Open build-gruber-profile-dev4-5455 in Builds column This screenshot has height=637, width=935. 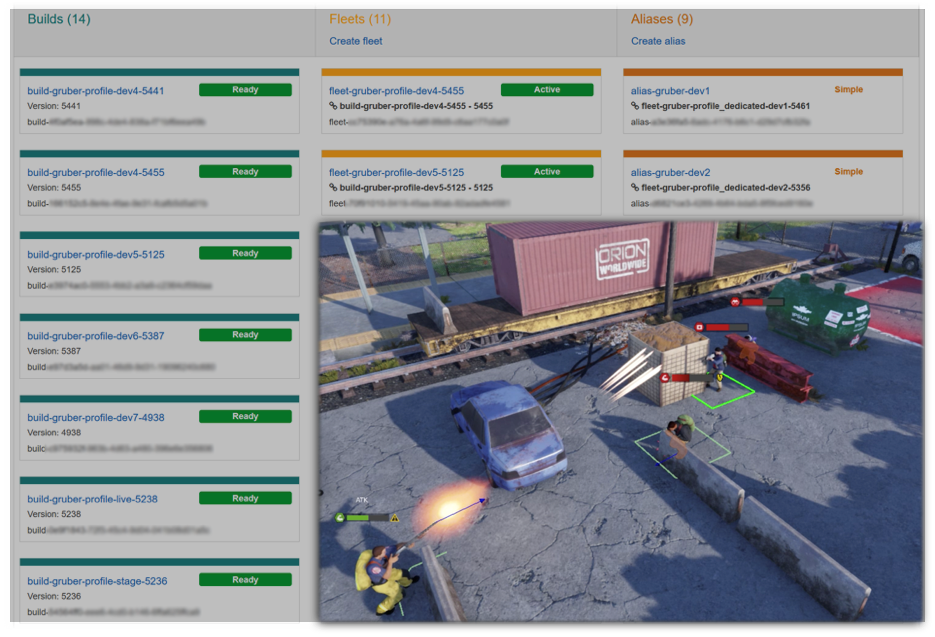click(95, 172)
